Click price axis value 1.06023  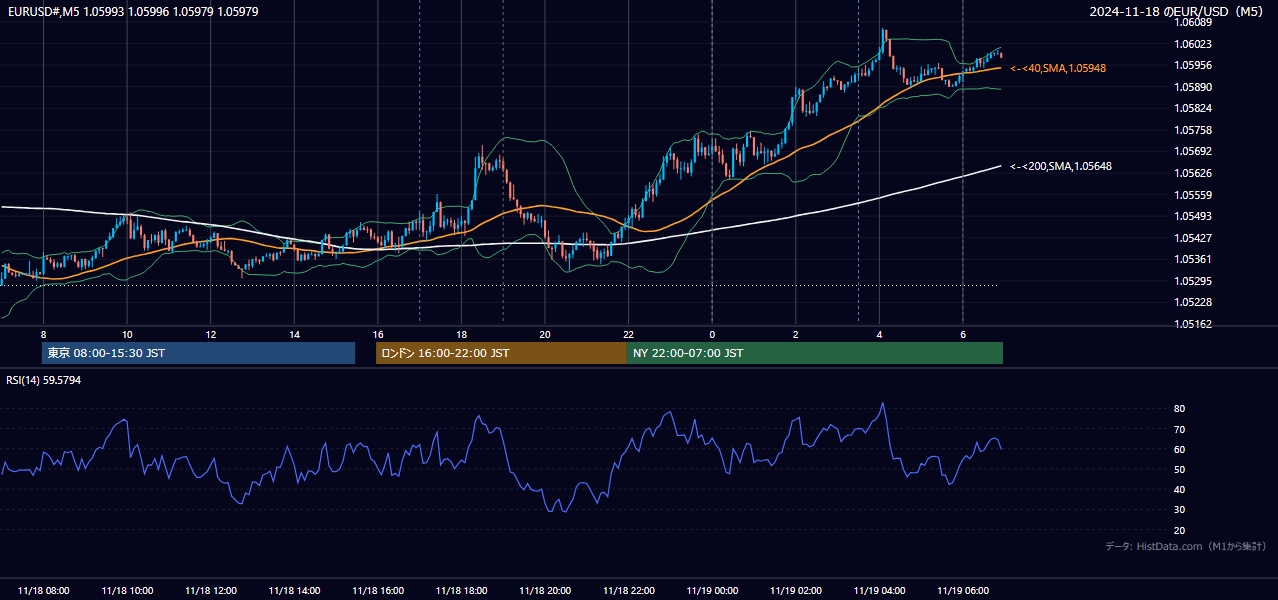tap(1192, 44)
